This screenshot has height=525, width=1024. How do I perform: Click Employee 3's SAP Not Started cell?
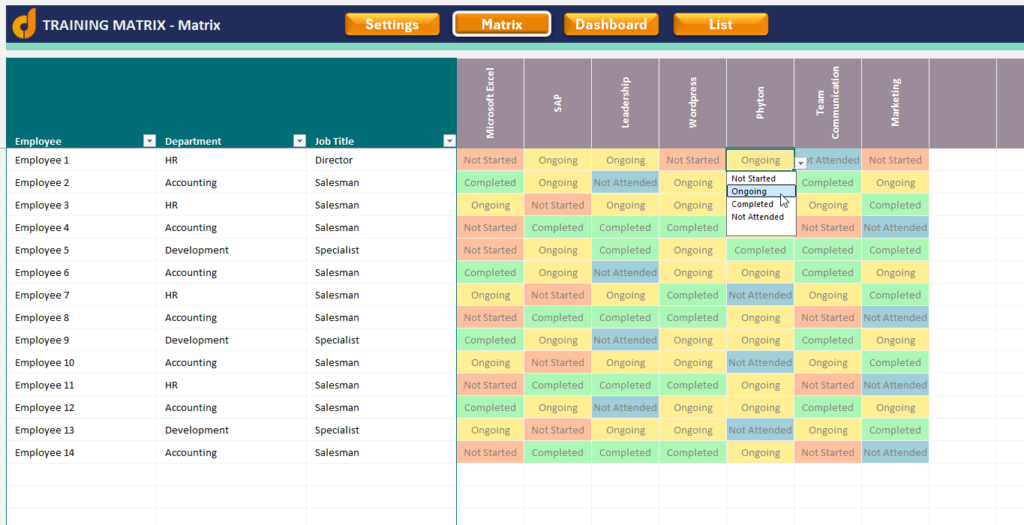click(x=558, y=205)
